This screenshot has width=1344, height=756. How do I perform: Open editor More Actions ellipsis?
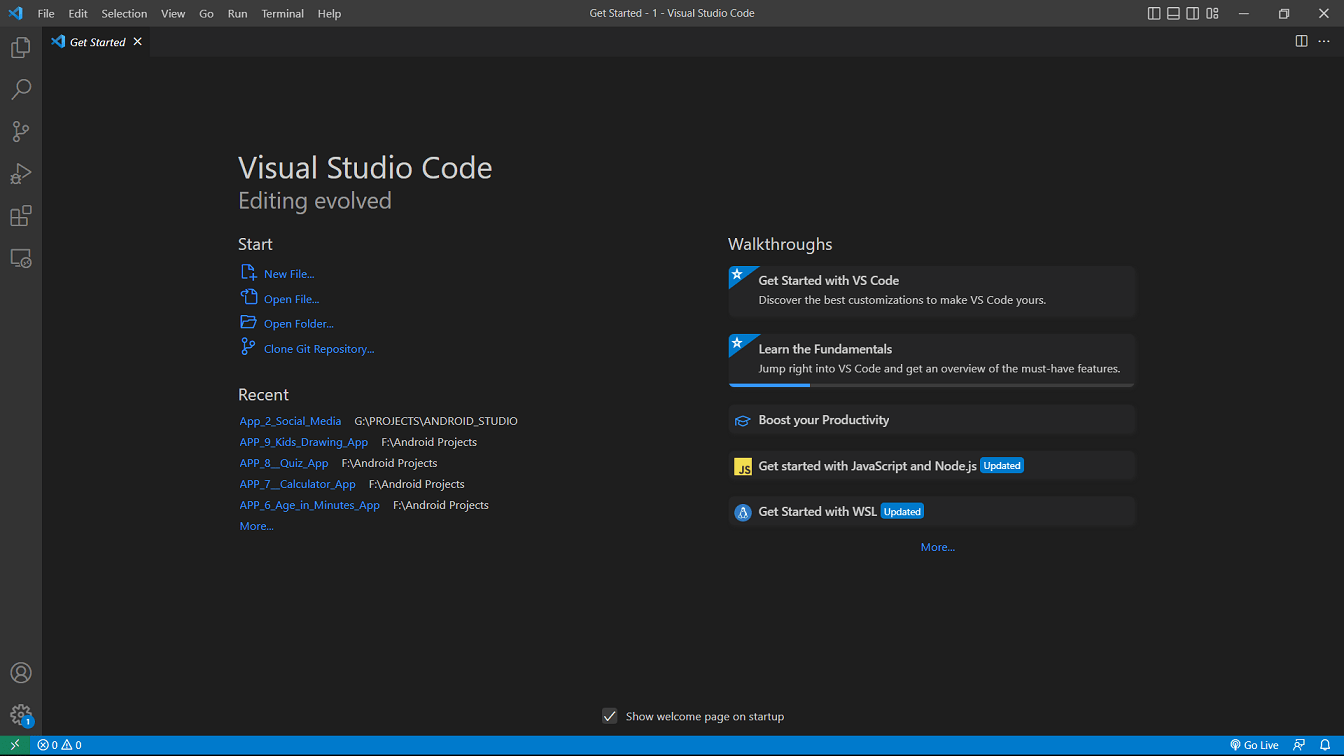point(1325,41)
